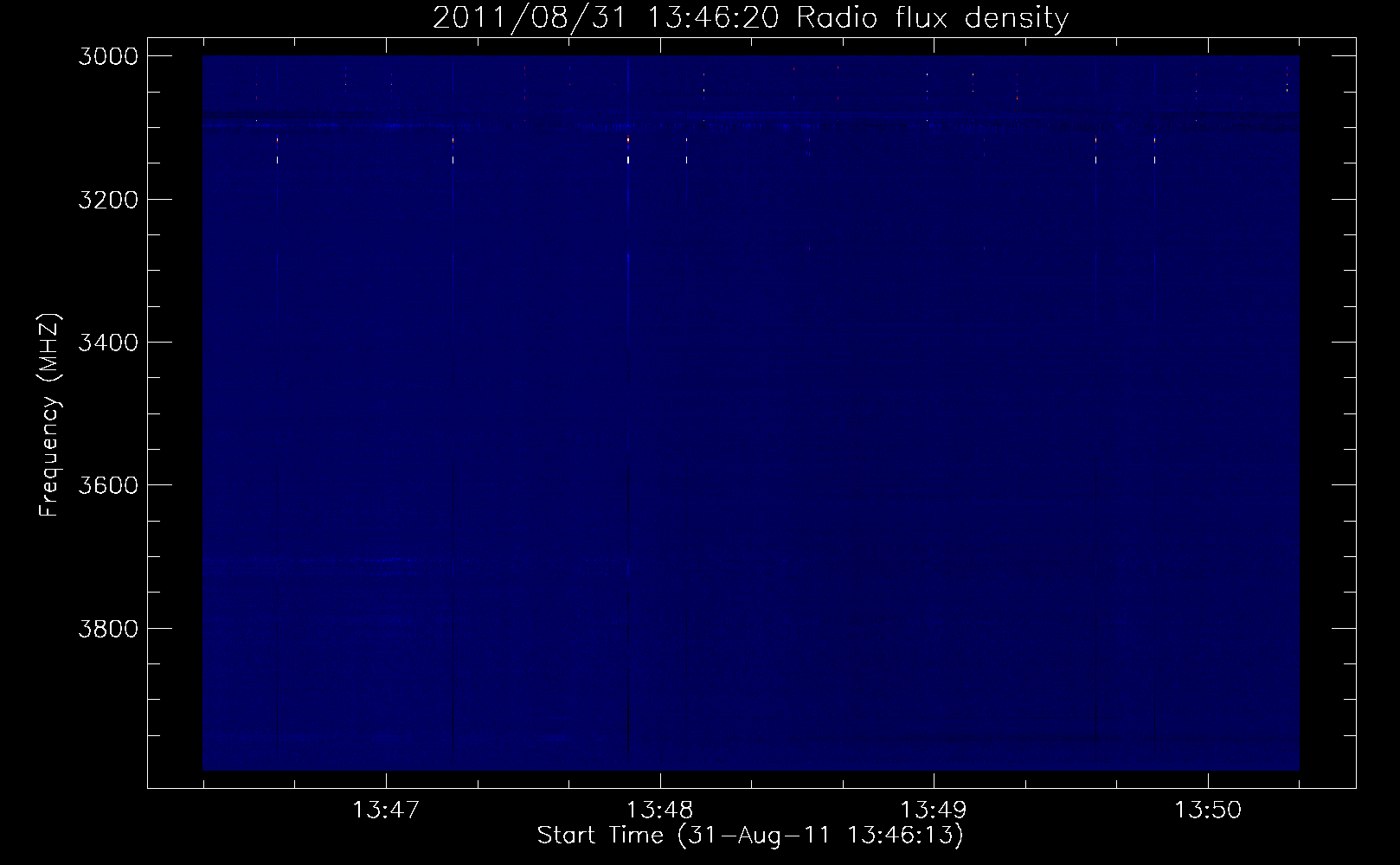The image size is (1400, 865).
Task: Click the 13:47 time tick label
Action: pyautogui.click(x=386, y=811)
